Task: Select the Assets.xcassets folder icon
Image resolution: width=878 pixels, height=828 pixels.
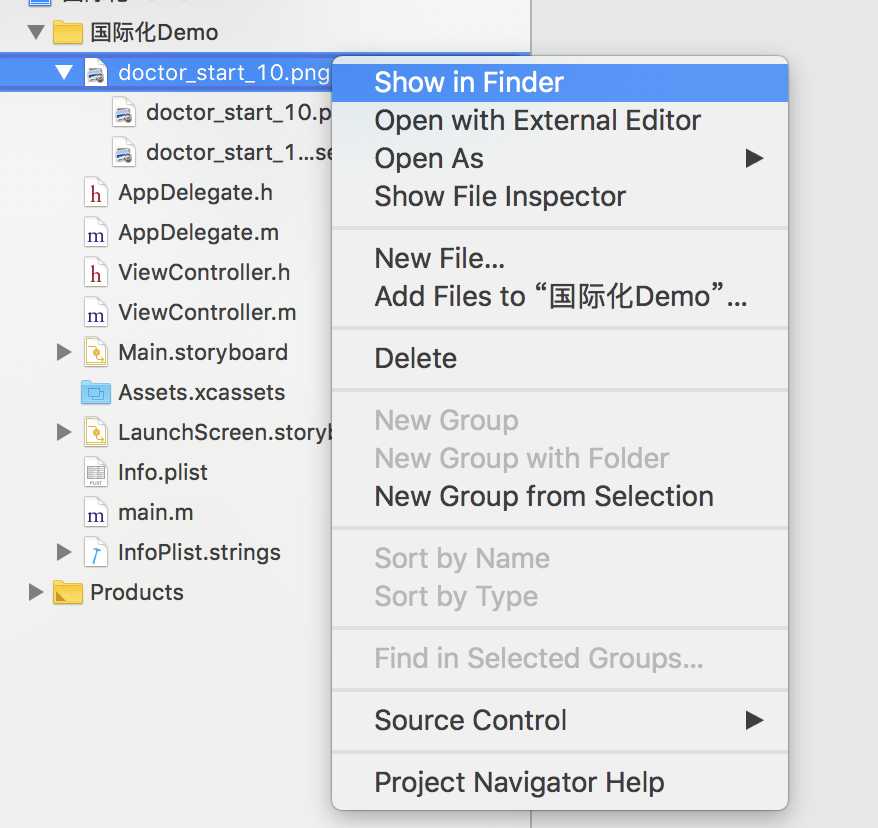Action: [x=95, y=392]
